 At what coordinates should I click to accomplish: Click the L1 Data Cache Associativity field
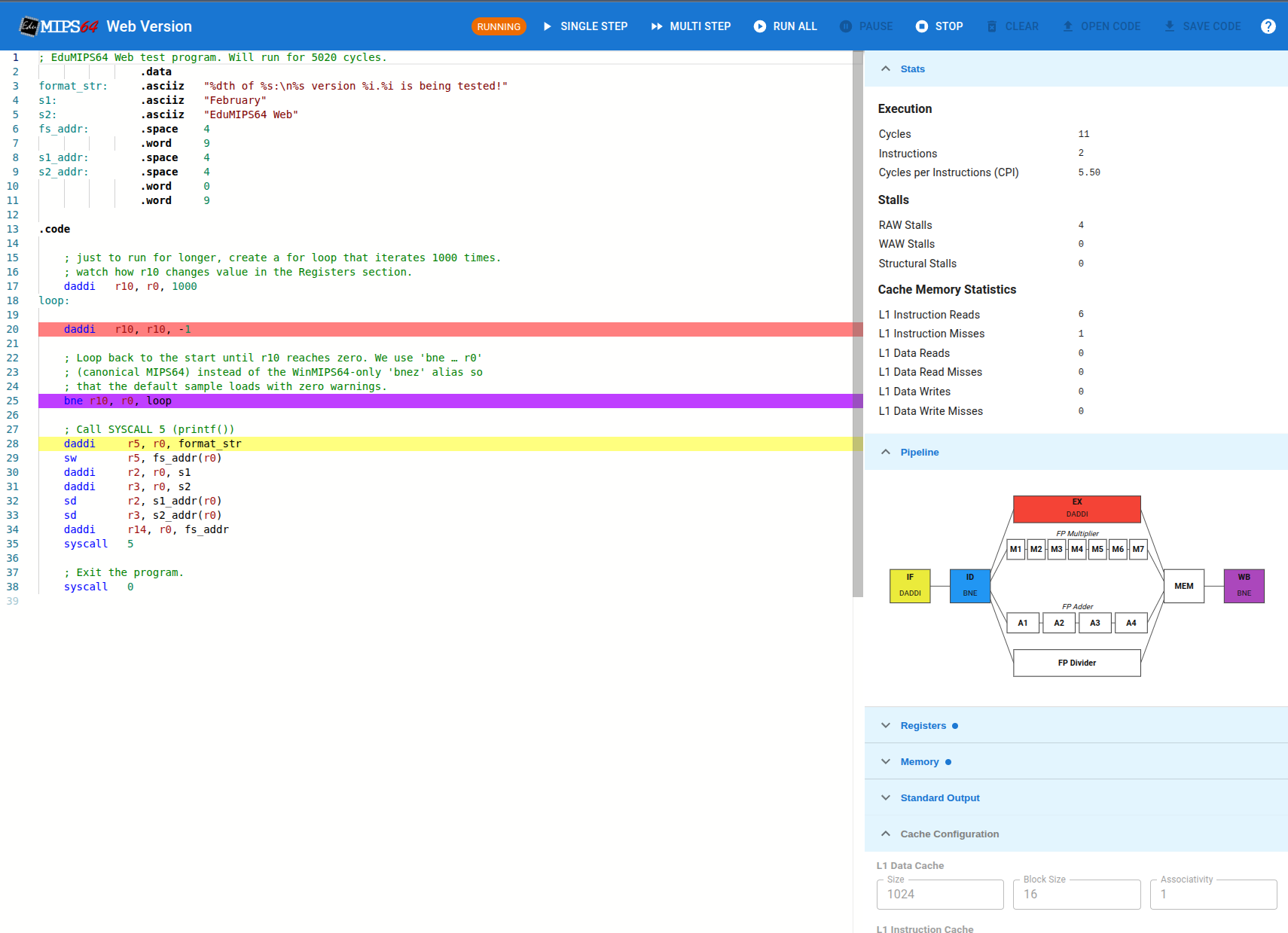(1213, 894)
